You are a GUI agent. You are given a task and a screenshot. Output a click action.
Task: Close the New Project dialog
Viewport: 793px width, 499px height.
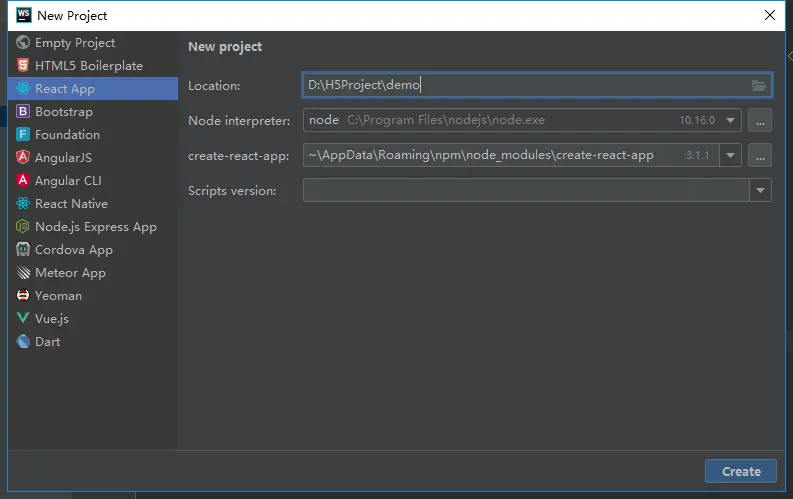[x=770, y=15]
